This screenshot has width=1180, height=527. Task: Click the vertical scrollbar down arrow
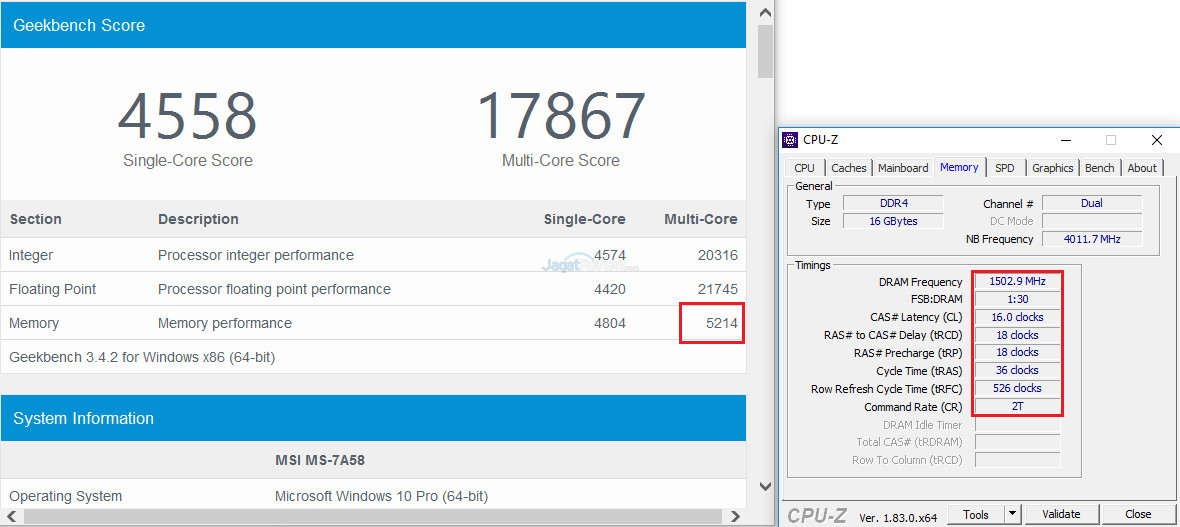[765, 486]
